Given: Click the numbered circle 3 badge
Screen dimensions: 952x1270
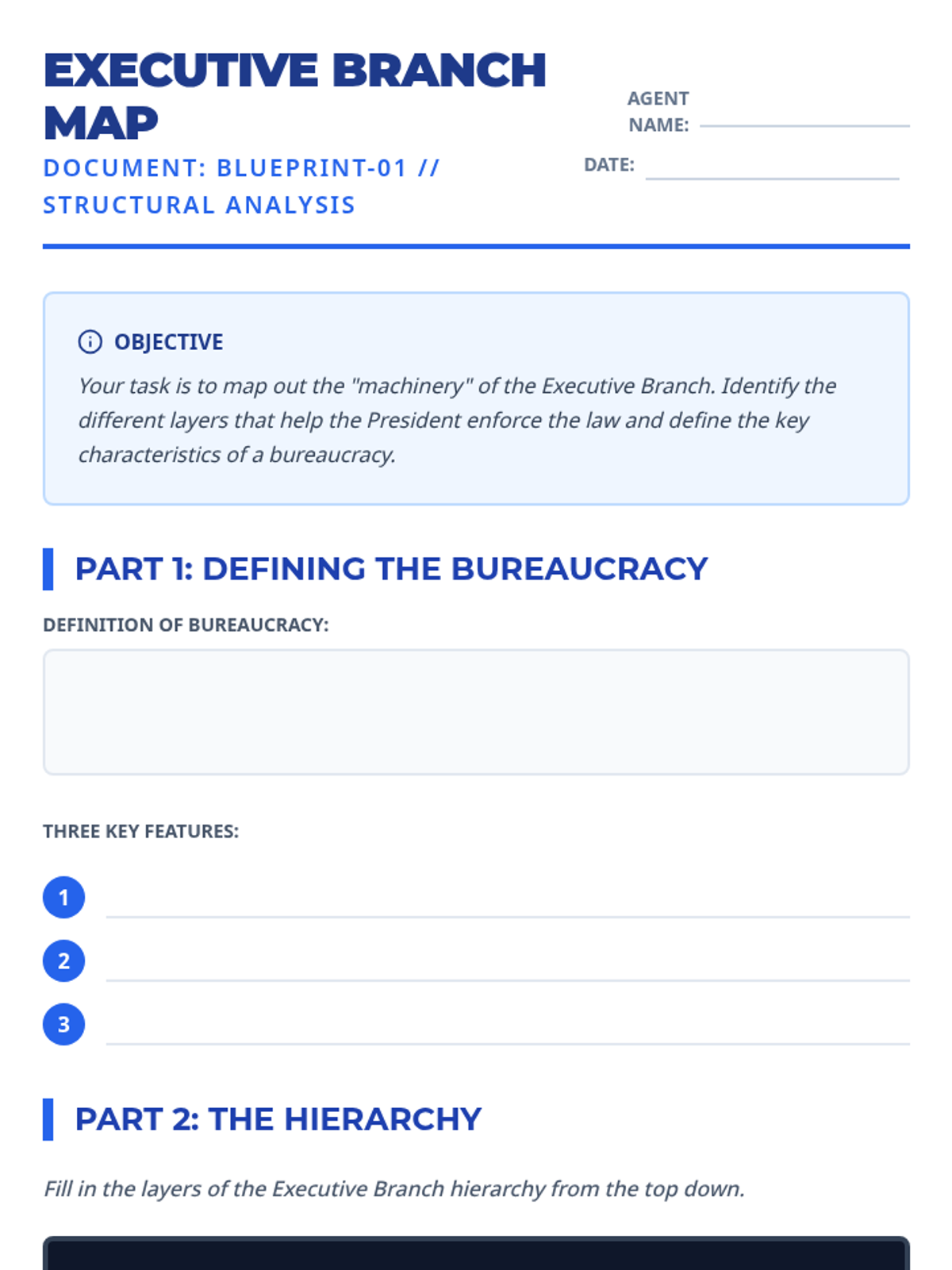Looking at the screenshot, I should point(63,1025).
